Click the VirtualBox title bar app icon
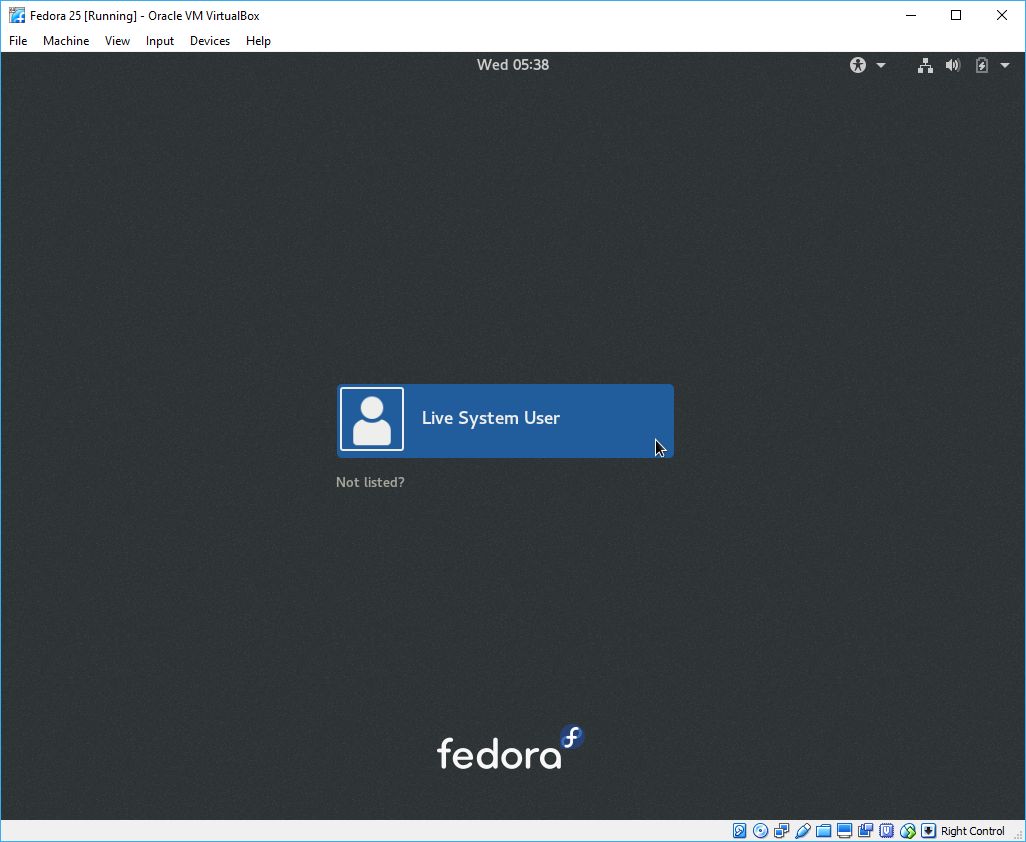The width and height of the screenshot is (1026, 842). tap(16, 15)
